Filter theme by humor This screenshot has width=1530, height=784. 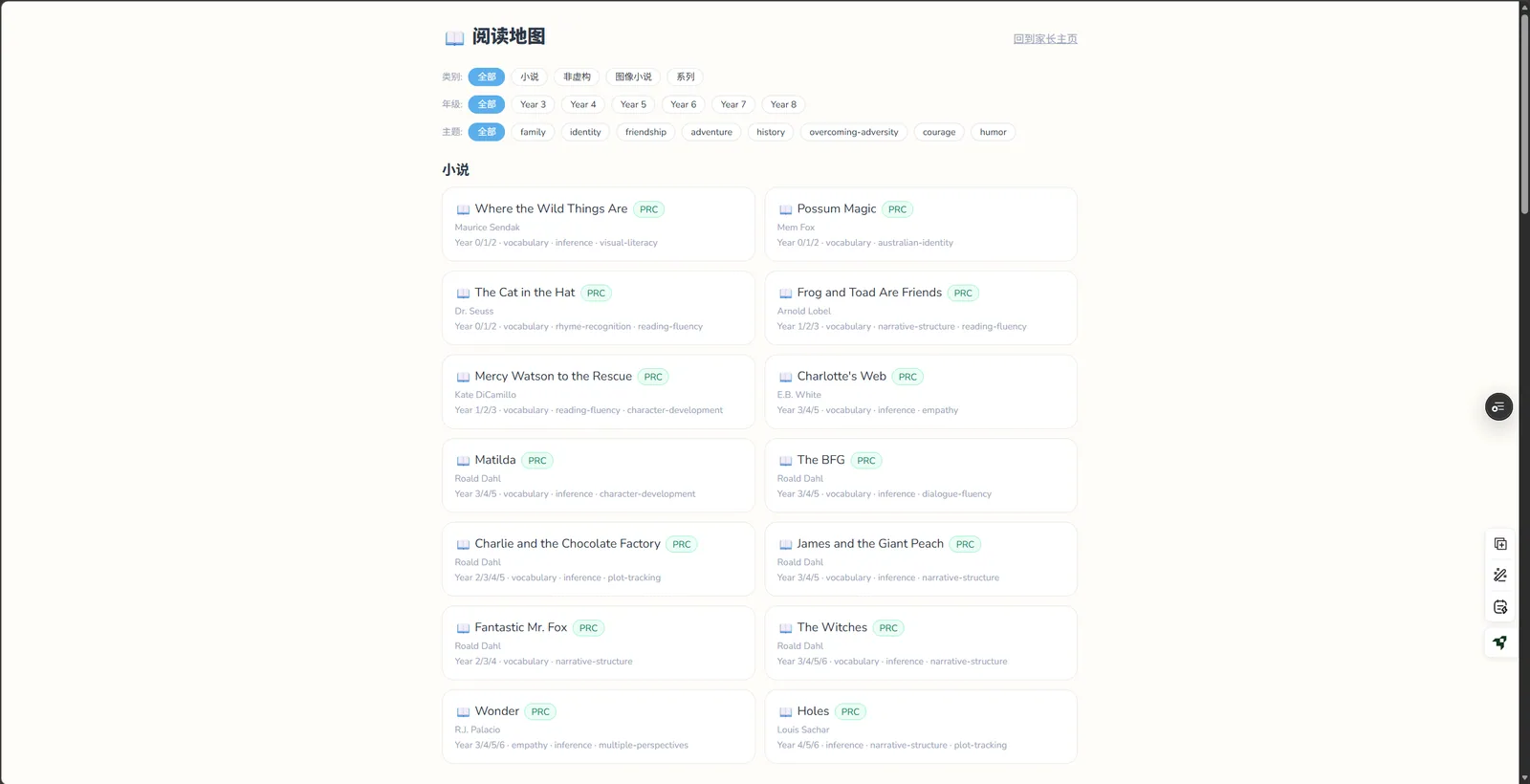[x=993, y=132]
